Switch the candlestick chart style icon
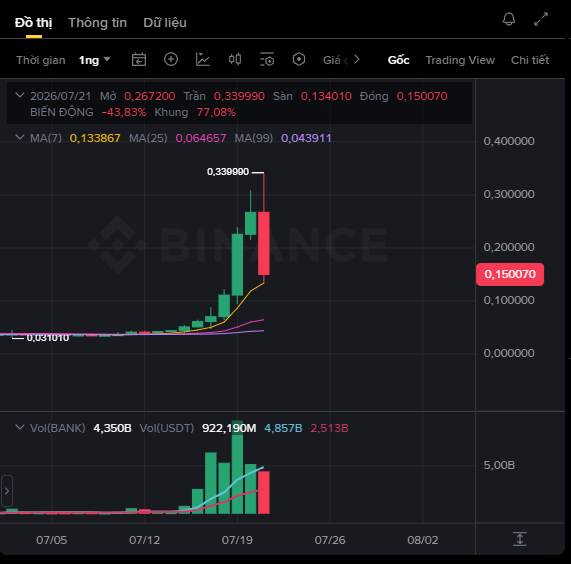The height and width of the screenshot is (564, 571). 235,59
